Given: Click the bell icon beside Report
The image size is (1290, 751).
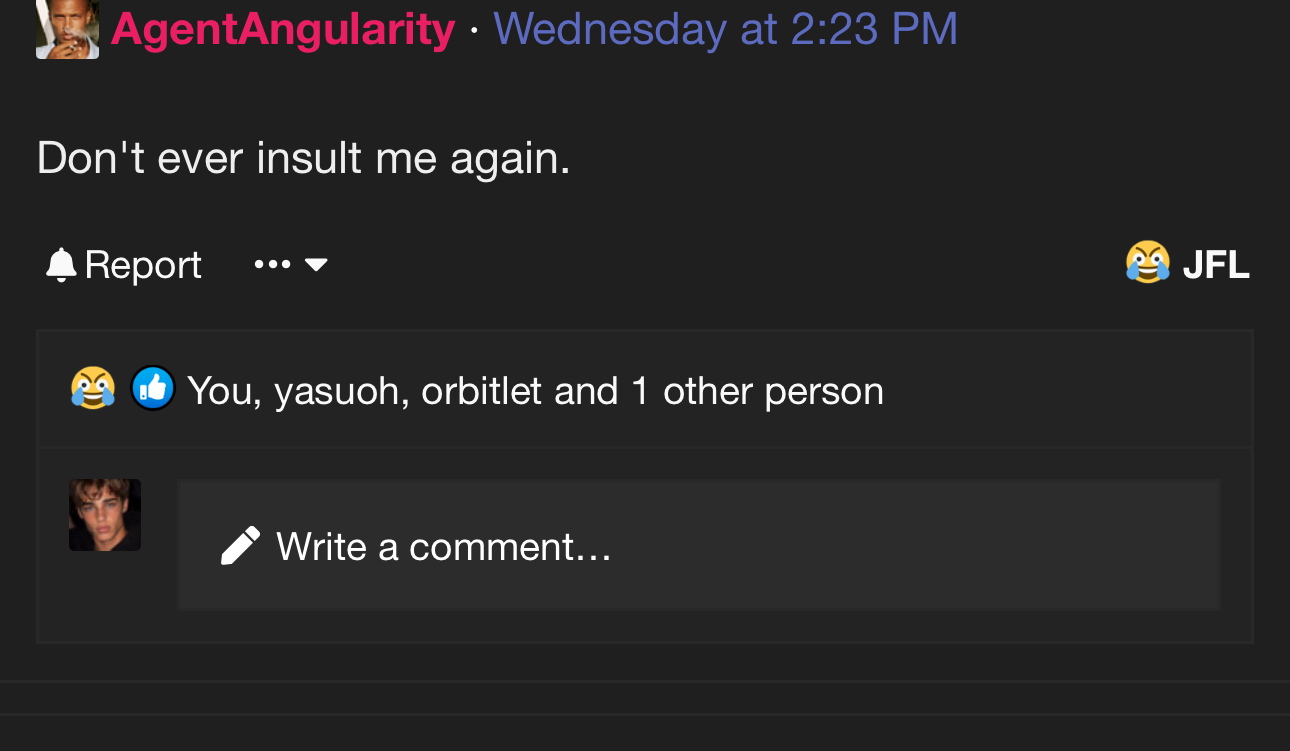Looking at the screenshot, I should (x=61, y=265).
